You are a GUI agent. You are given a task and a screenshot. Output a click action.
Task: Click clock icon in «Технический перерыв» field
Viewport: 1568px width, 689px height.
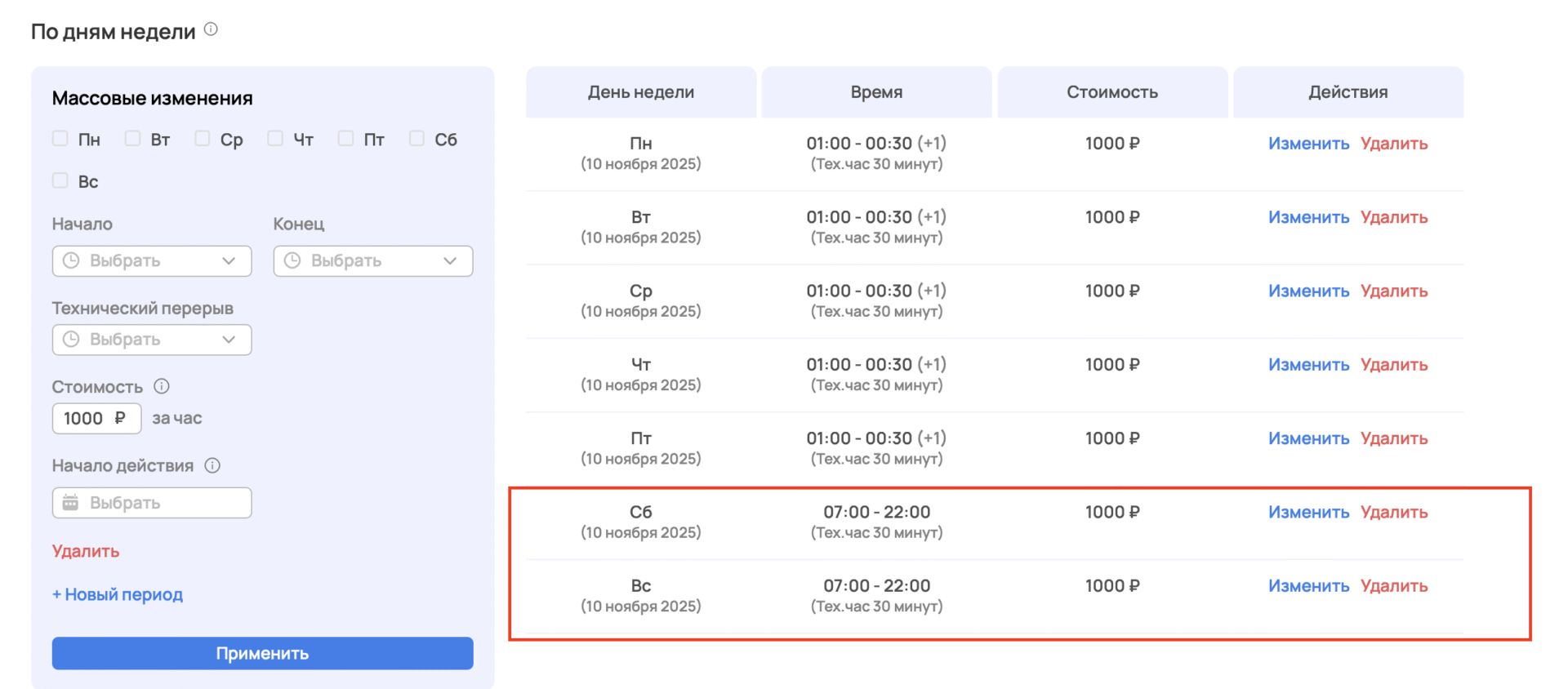click(71, 340)
